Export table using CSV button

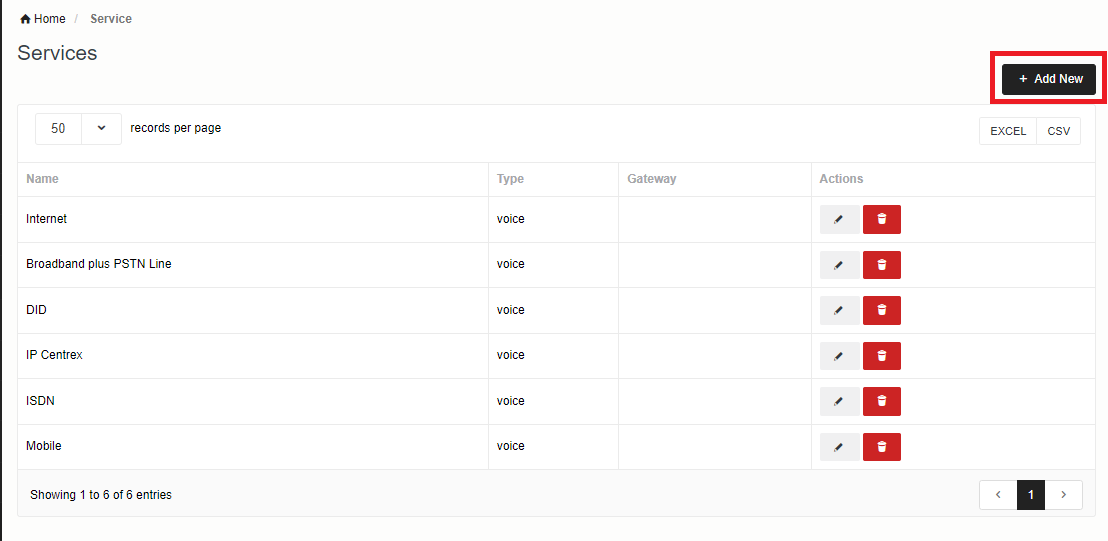1058,131
